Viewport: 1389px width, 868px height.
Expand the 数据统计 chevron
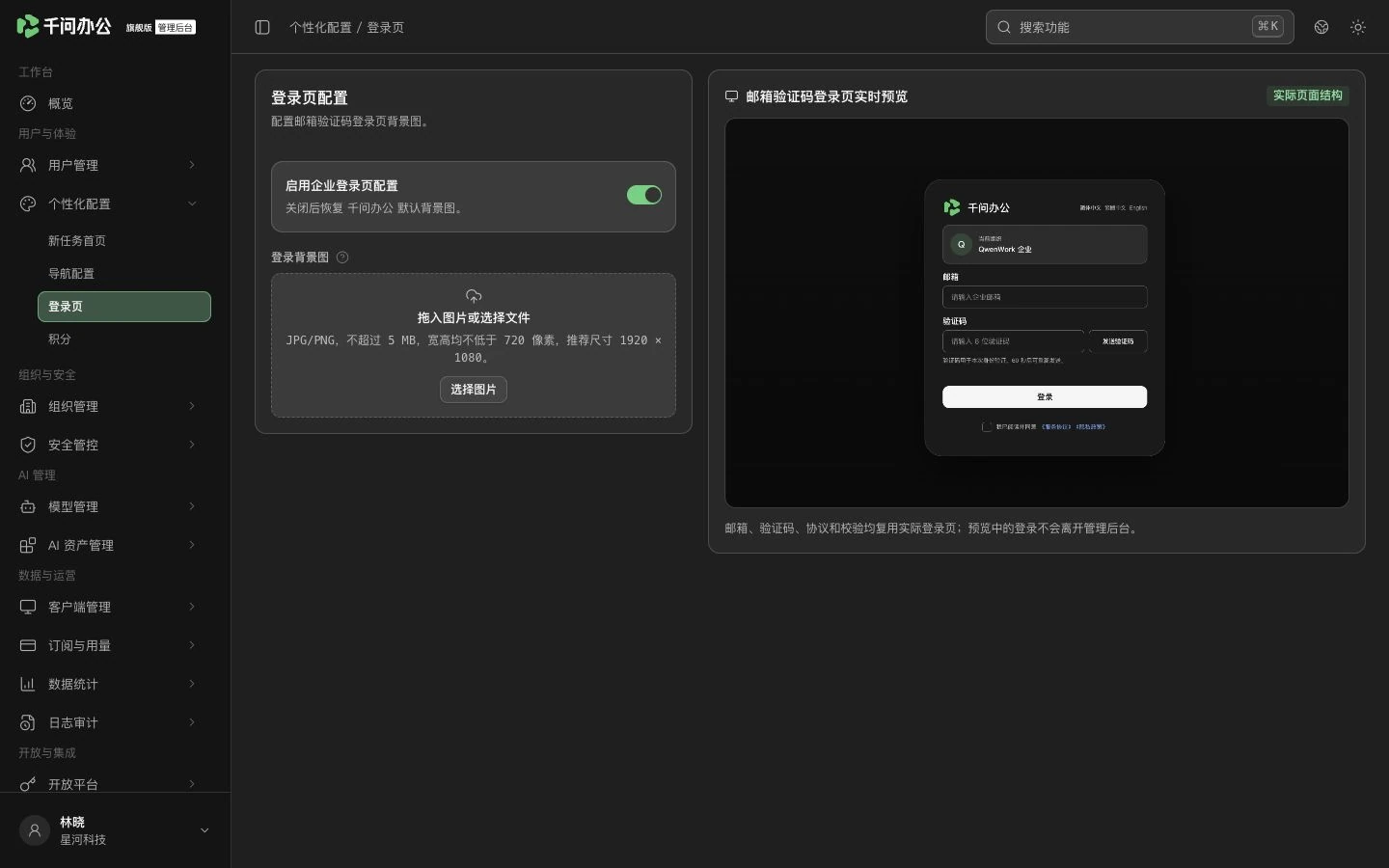coord(192,684)
